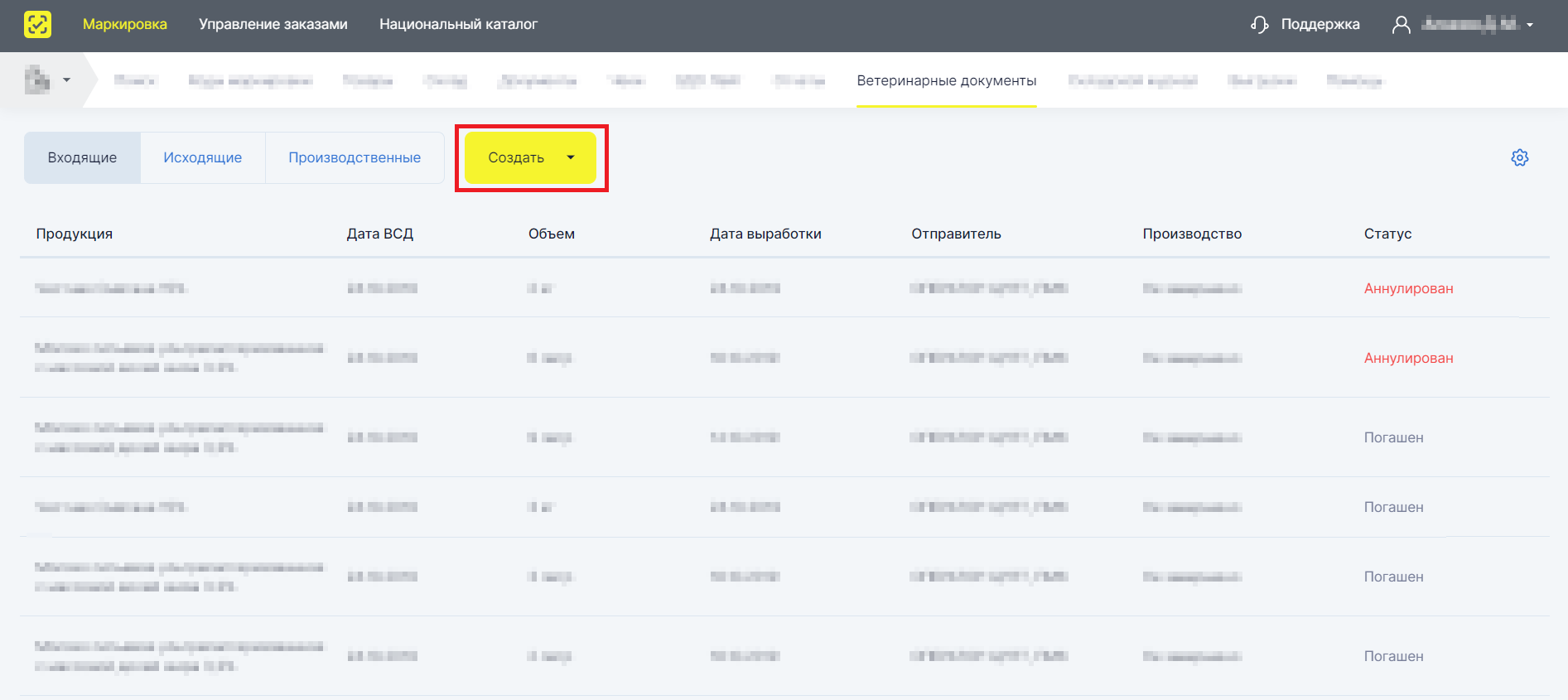The height and width of the screenshot is (700, 1568).
Task: Expand the product group selector dropdown
Action: (x=67, y=80)
